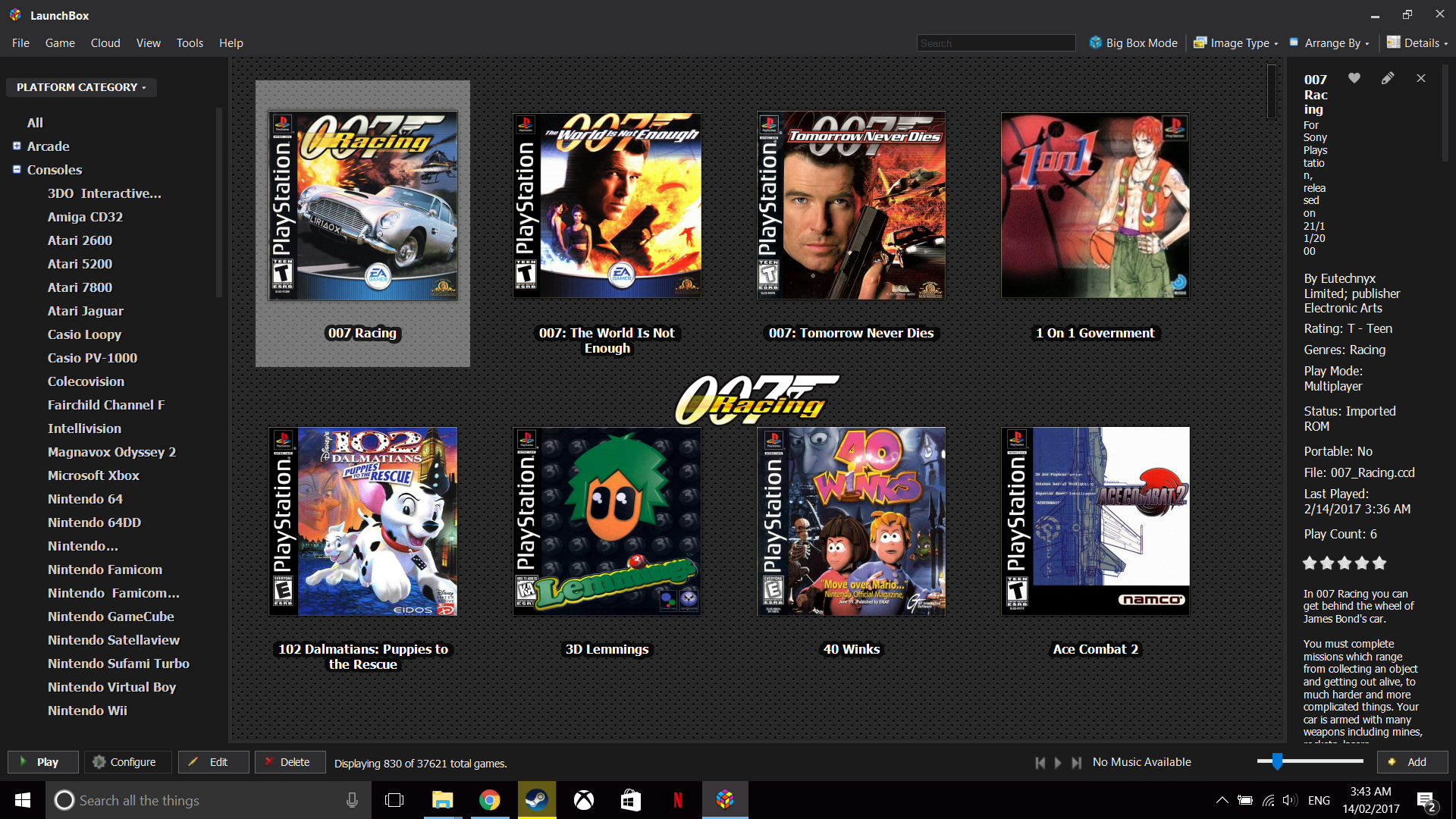Image resolution: width=1456 pixels, height=819 pixels.
Task: Select Casio Loopy platform
Action: click(84, 334)
